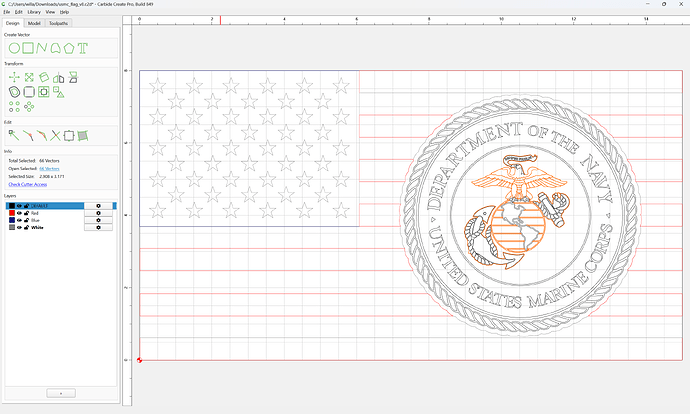
Task: Select the Crop/bounding box edit tool
Action: click(69, 136)
